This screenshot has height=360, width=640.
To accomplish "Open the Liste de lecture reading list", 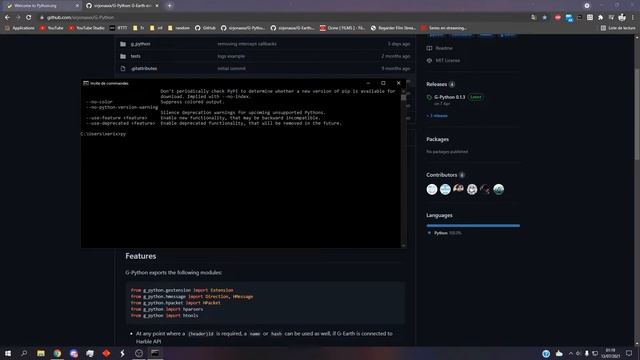I will point(618,28).
